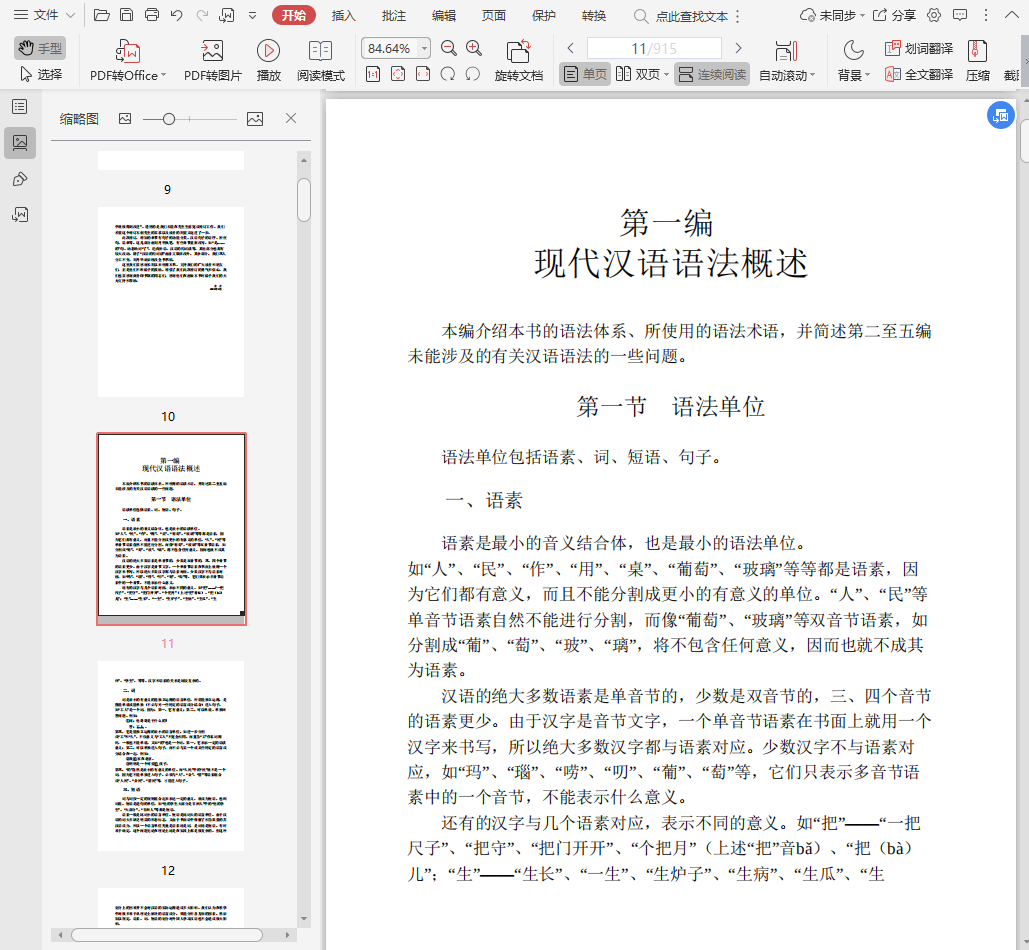This screenshot has height=950, width=1029.
Task: Open the 页面 tab
Action: tap(494, 15)
